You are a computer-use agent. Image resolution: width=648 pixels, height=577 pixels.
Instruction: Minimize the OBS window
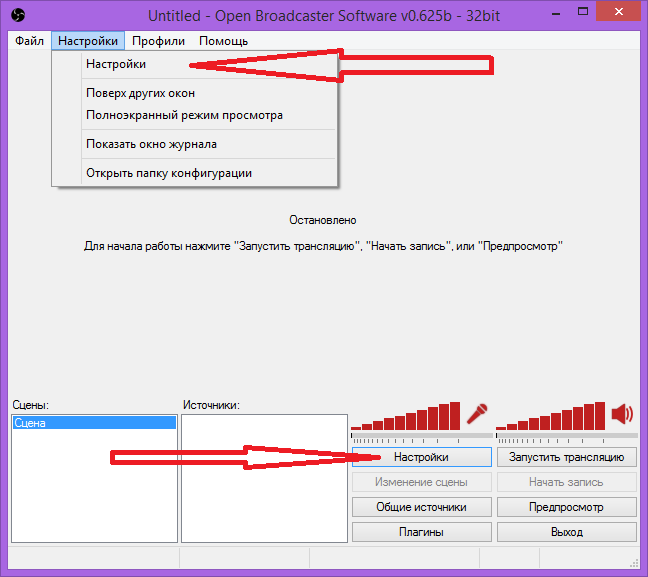click(x=556, y=12)
